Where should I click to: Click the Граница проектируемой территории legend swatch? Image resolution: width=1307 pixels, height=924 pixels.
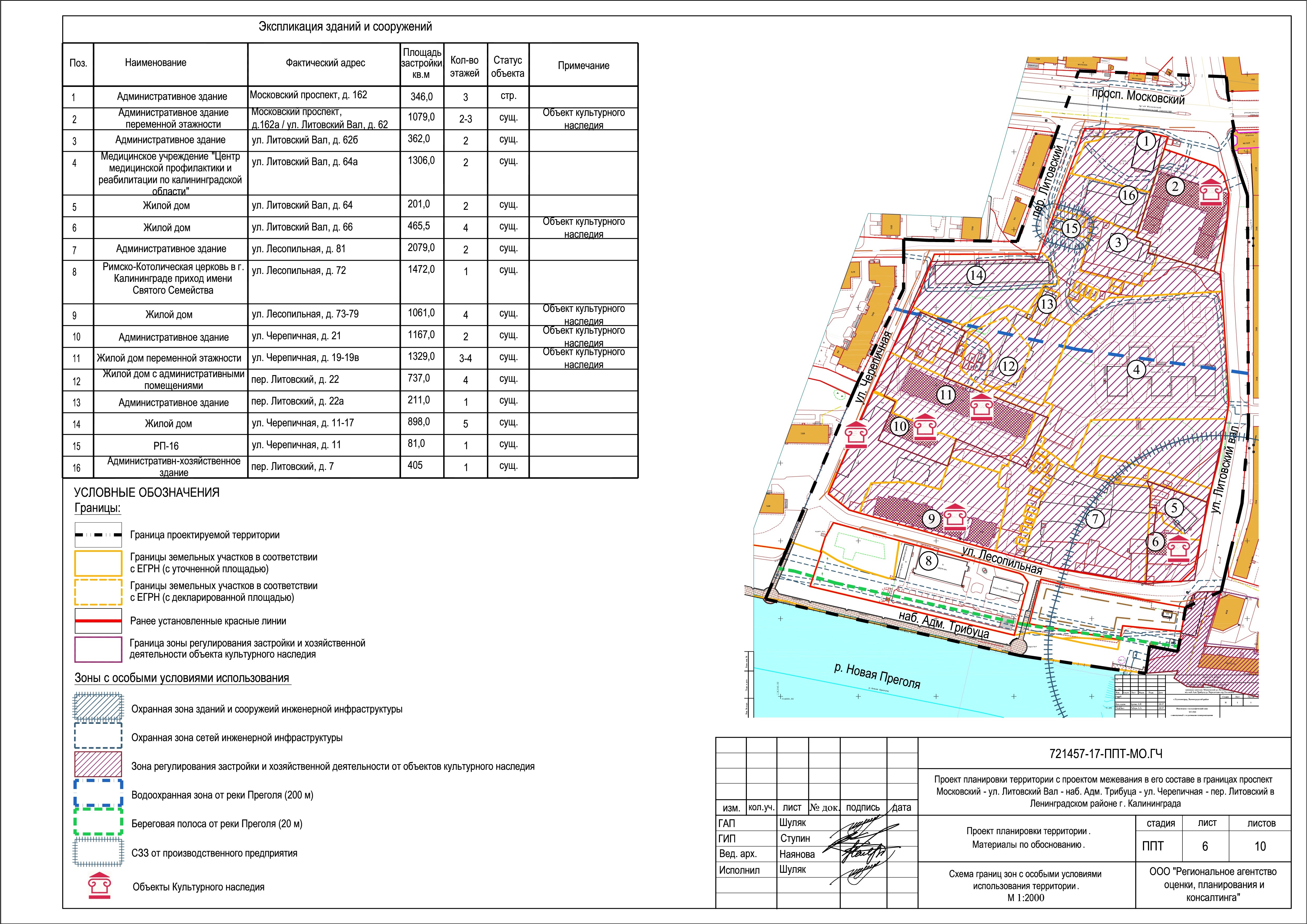pos(98,535)
